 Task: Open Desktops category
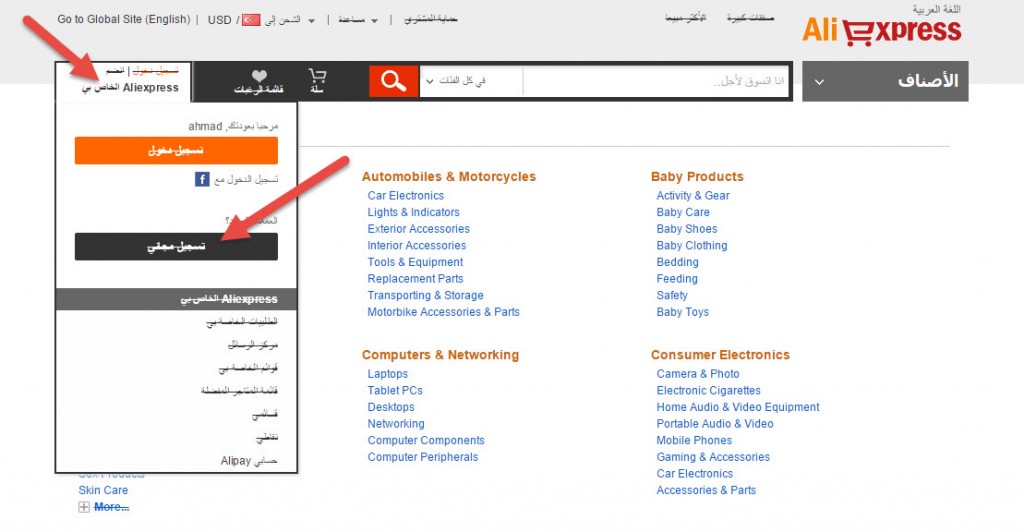point(391,407)
